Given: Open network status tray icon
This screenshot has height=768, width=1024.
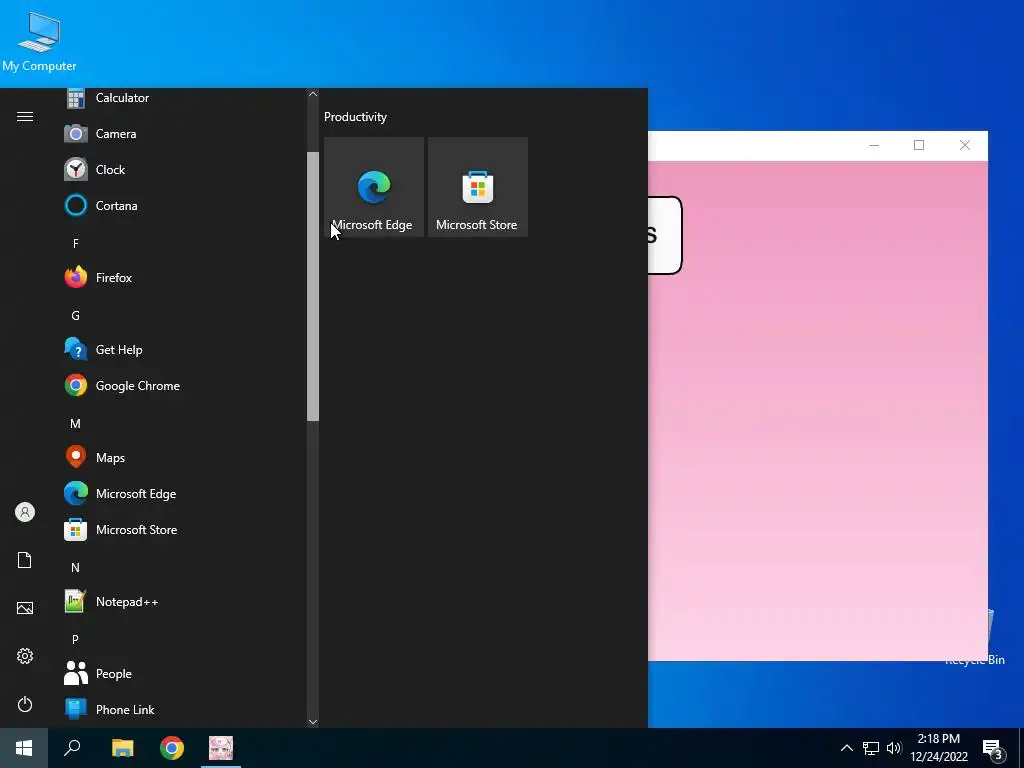Looking at the screenshot, I should point(871,748).
